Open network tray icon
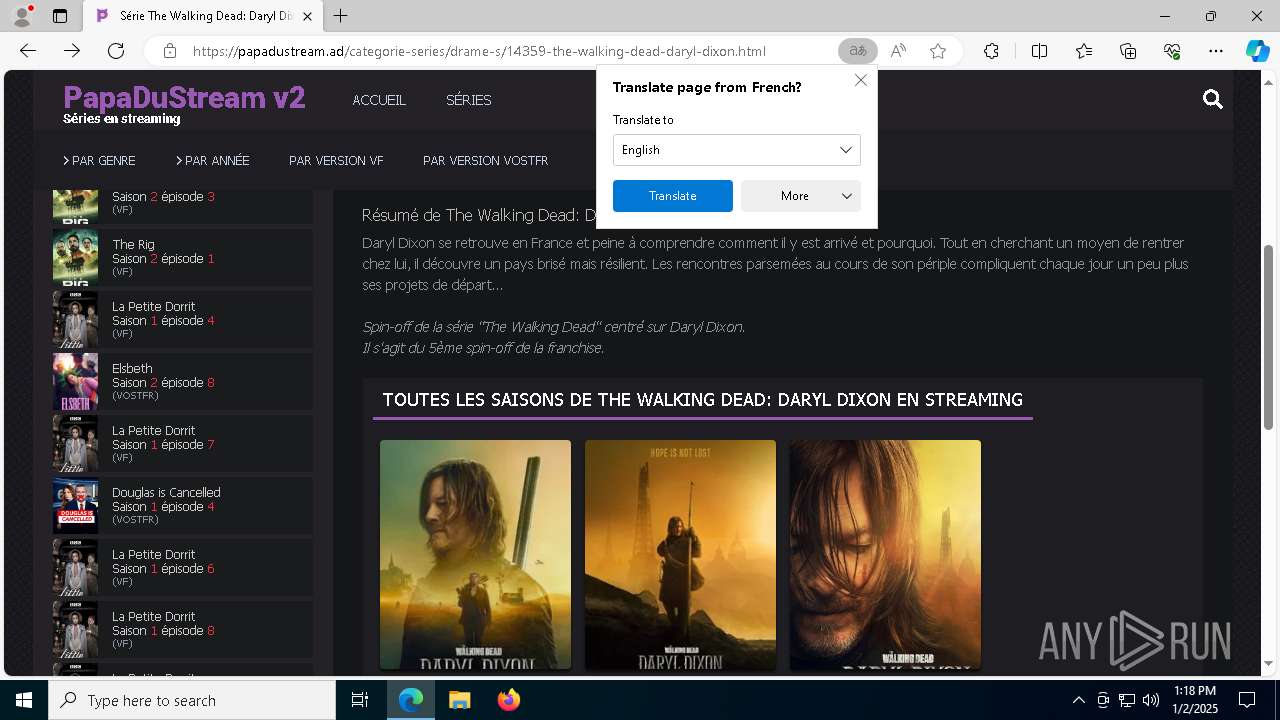This screenshot has height=720, width=1280. [x=1126, y=700]
